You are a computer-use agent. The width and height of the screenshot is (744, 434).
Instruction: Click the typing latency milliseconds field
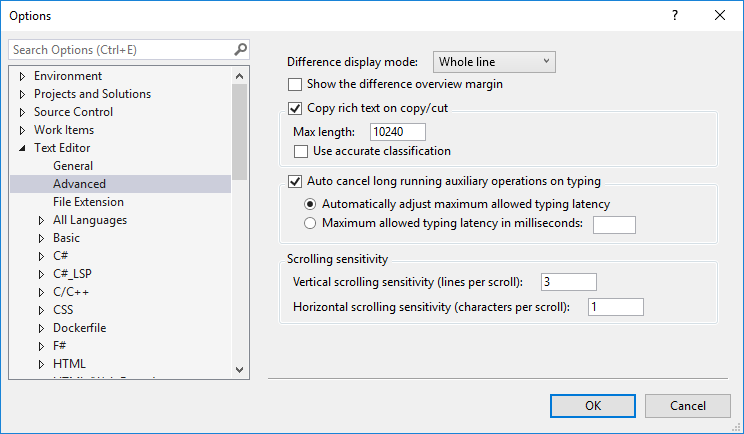[x=614, y=225]
